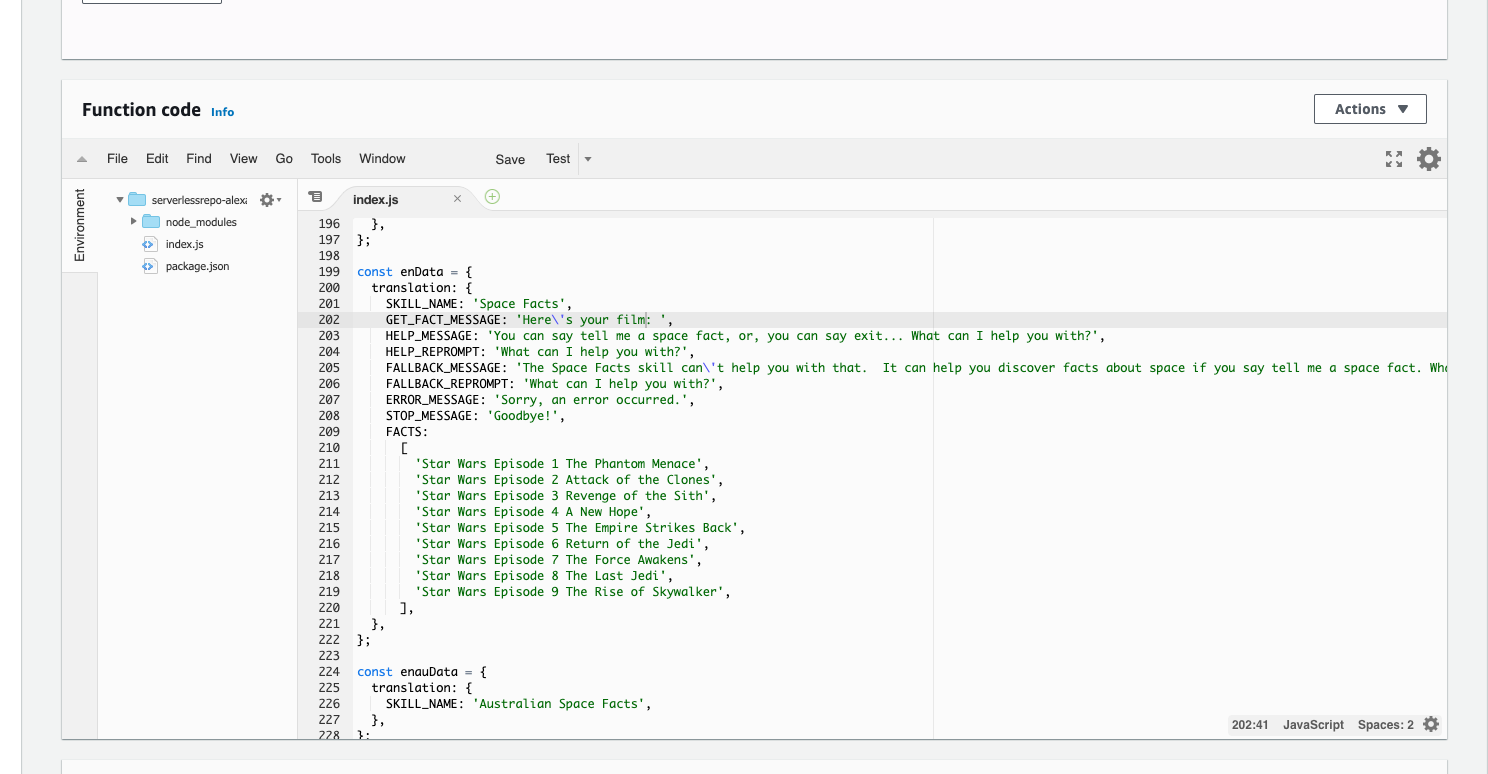This screenshot has height=774, width=1488.
Task: Click the tab list icon left of the index.js tab
Action: click(315, 197)
